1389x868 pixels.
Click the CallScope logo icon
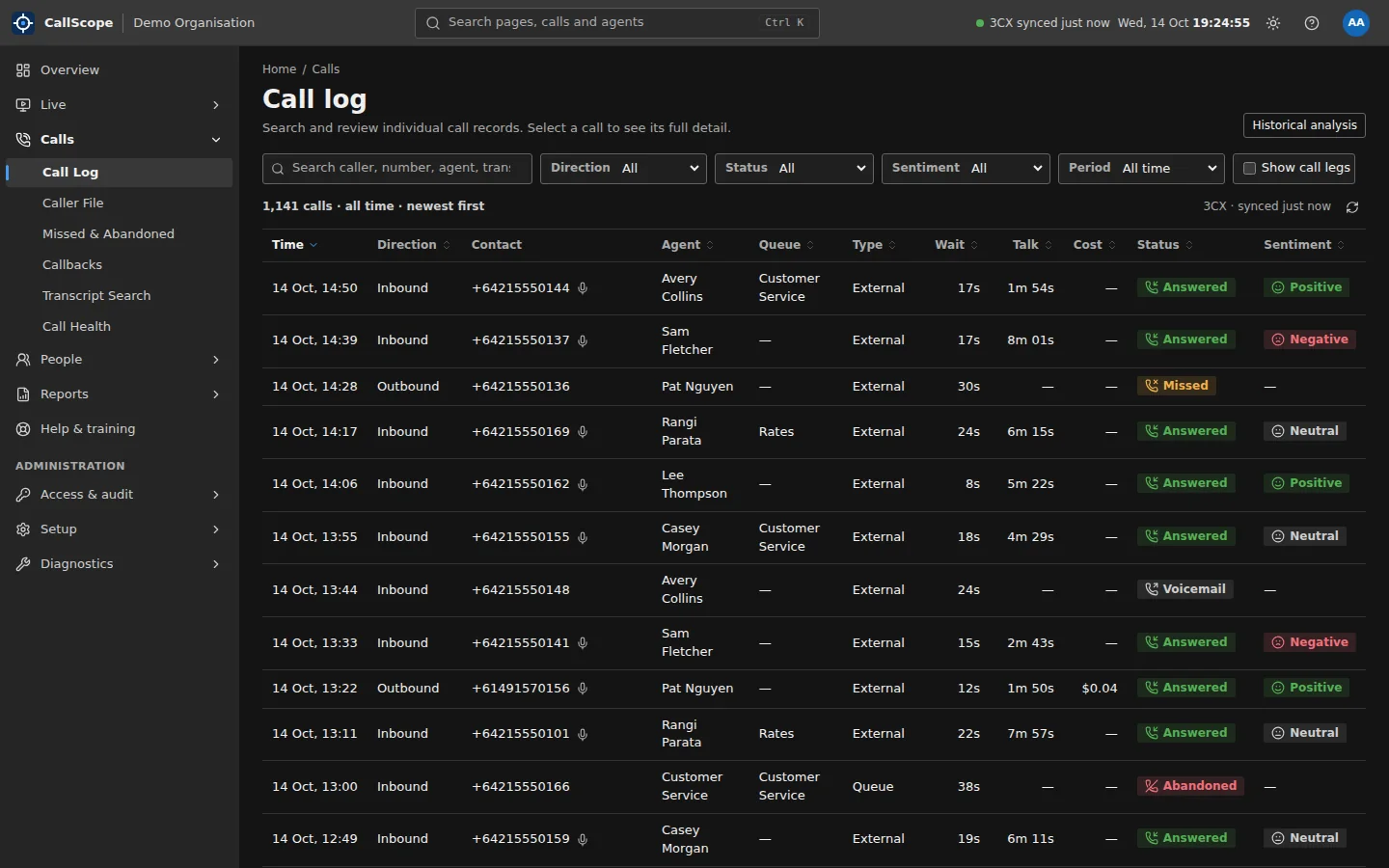click(x=23, y=23)
